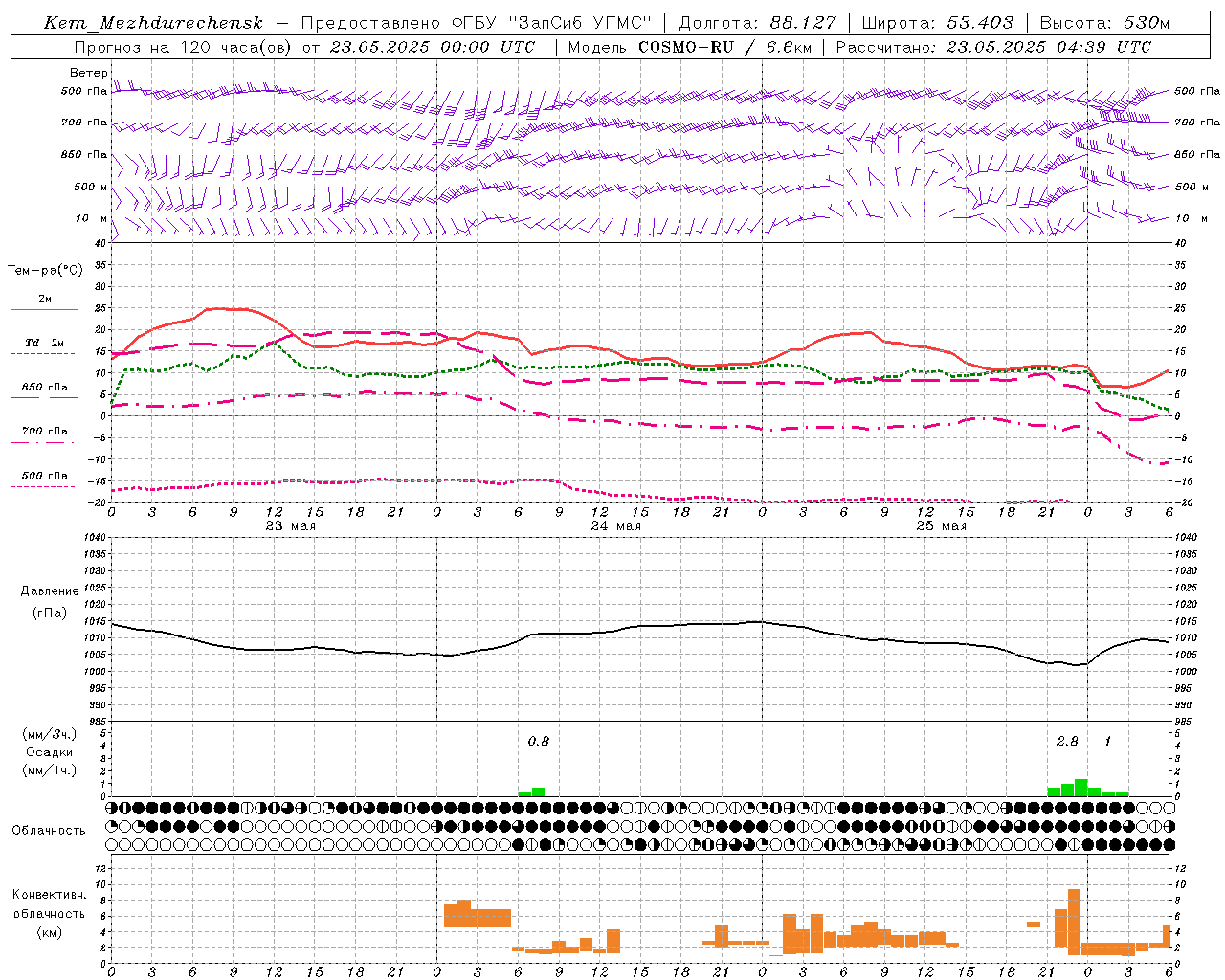
Task: Click the '(гПа)' pressure unit label
Action: click(x=50, y=612)
